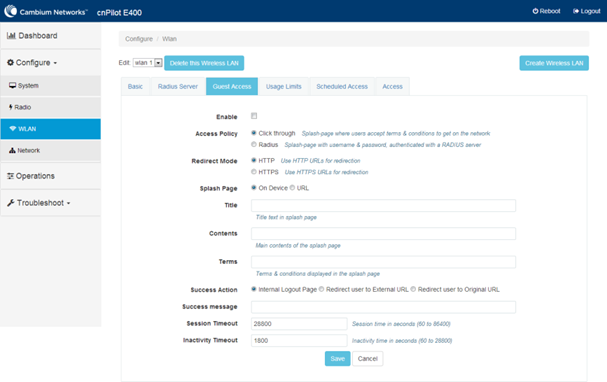Switch to the Access tab
This screenshot has height=382, width=607.
[393, 86]
